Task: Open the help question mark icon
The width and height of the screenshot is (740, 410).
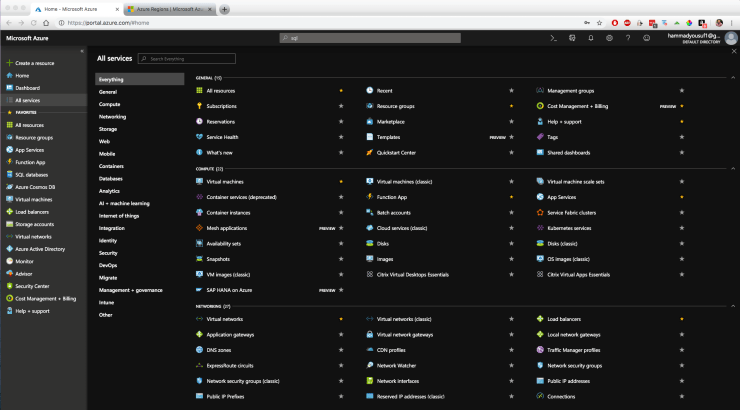Action: point(628,38)
